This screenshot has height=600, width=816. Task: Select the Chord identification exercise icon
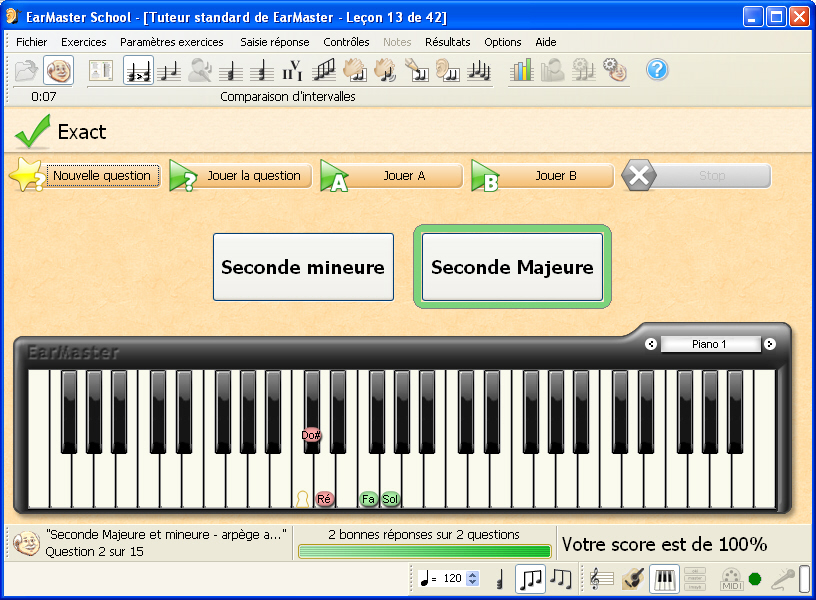point(231,70)
